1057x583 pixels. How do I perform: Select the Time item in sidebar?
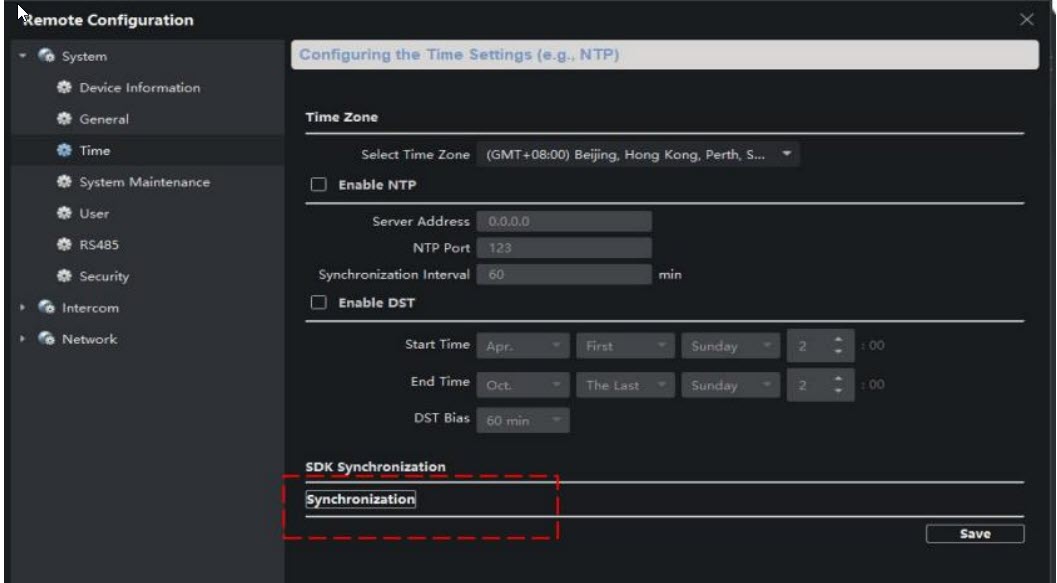coord(96,151)
